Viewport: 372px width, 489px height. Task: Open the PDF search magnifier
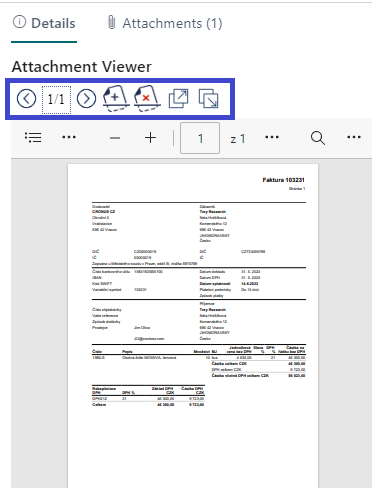(x=318, y=138)
